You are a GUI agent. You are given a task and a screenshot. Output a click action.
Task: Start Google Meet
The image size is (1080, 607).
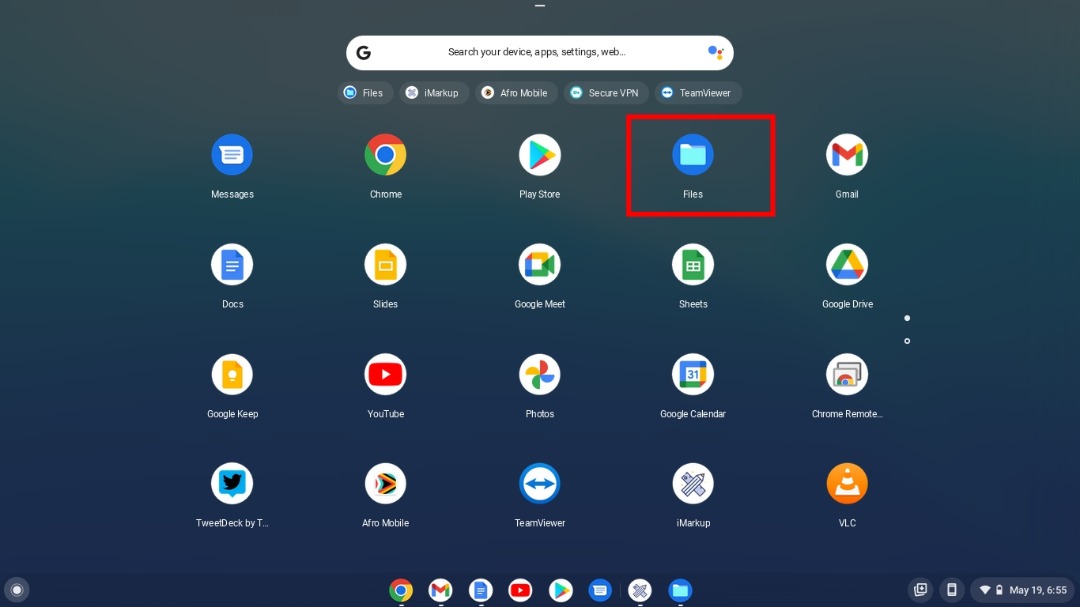click(x=539, y=265)
